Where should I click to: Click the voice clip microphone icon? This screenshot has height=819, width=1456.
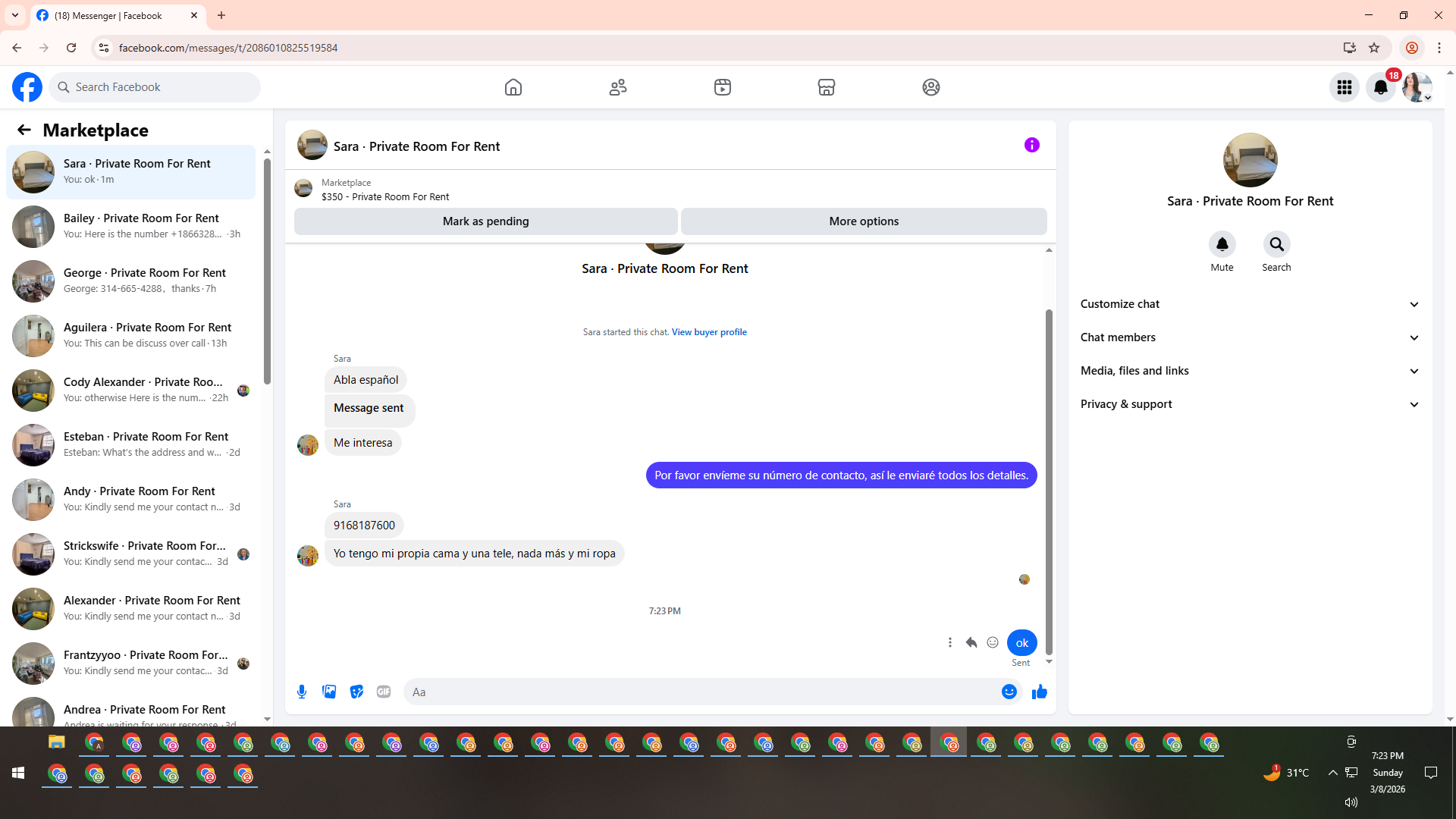tap(302, 692)
